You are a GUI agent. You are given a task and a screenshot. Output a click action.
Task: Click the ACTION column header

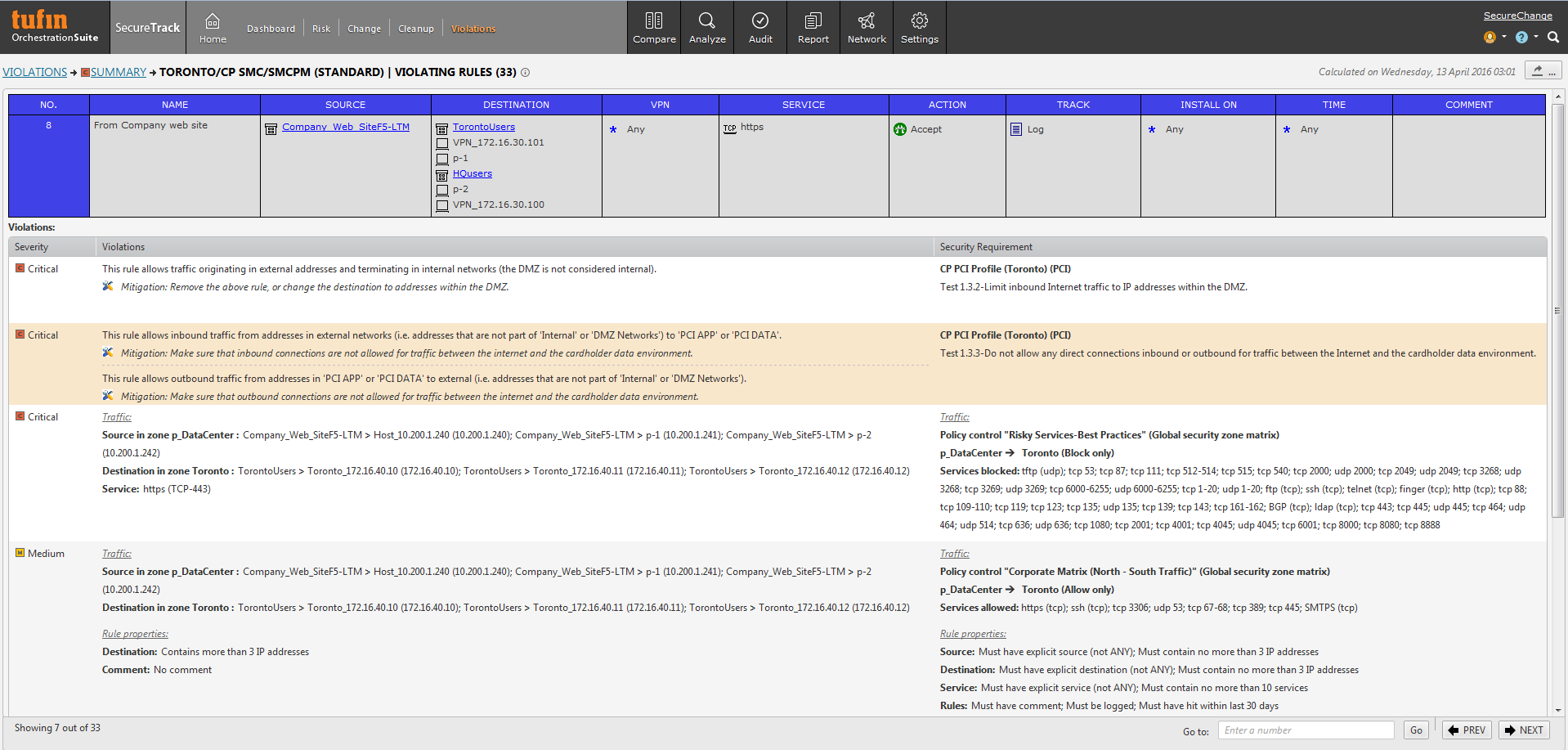(948, 105)
